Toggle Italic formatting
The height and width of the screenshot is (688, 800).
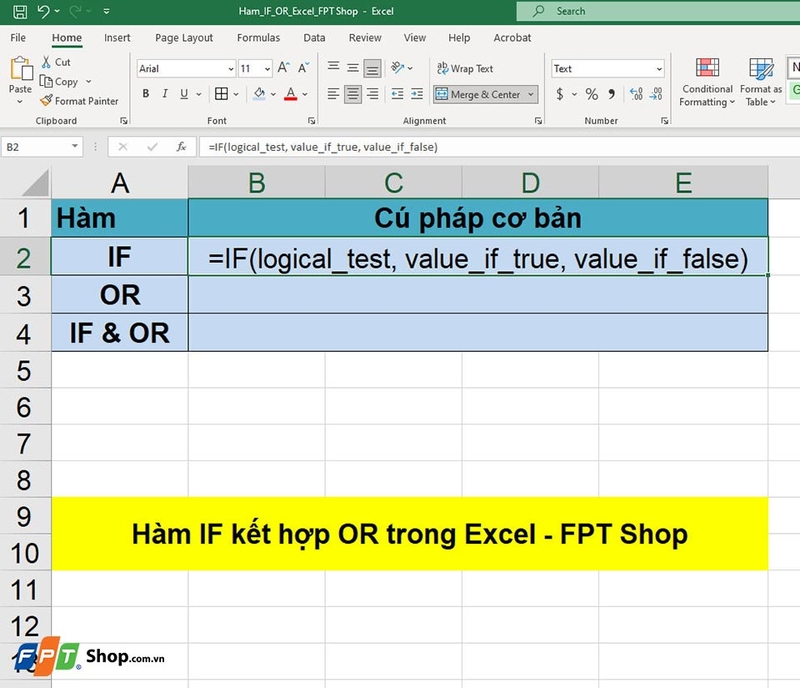click(165, 93)
